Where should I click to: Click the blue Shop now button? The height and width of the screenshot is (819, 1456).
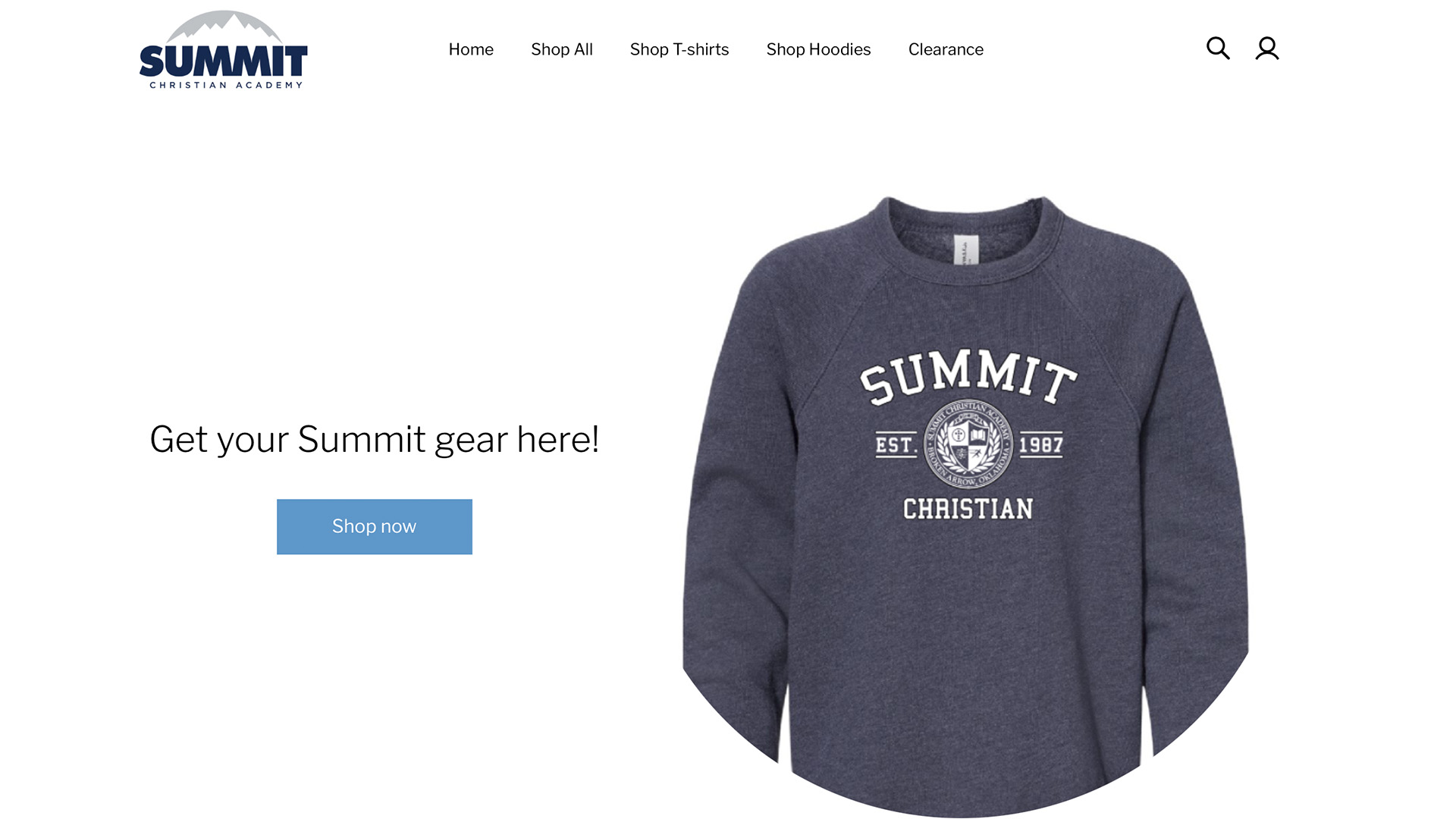tap(375, 526)
